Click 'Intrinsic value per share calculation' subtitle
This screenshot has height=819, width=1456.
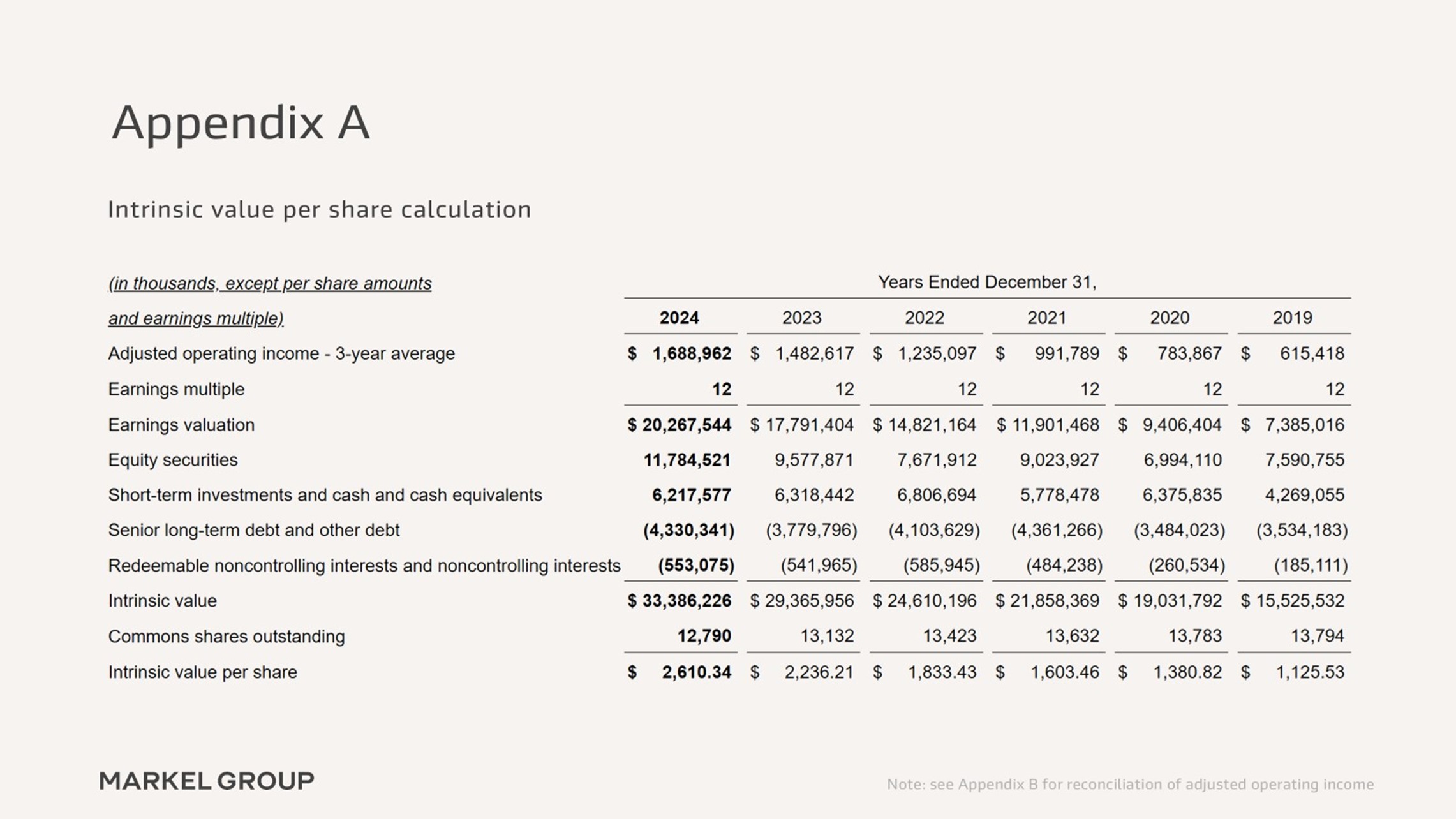[x=319, y=209]
